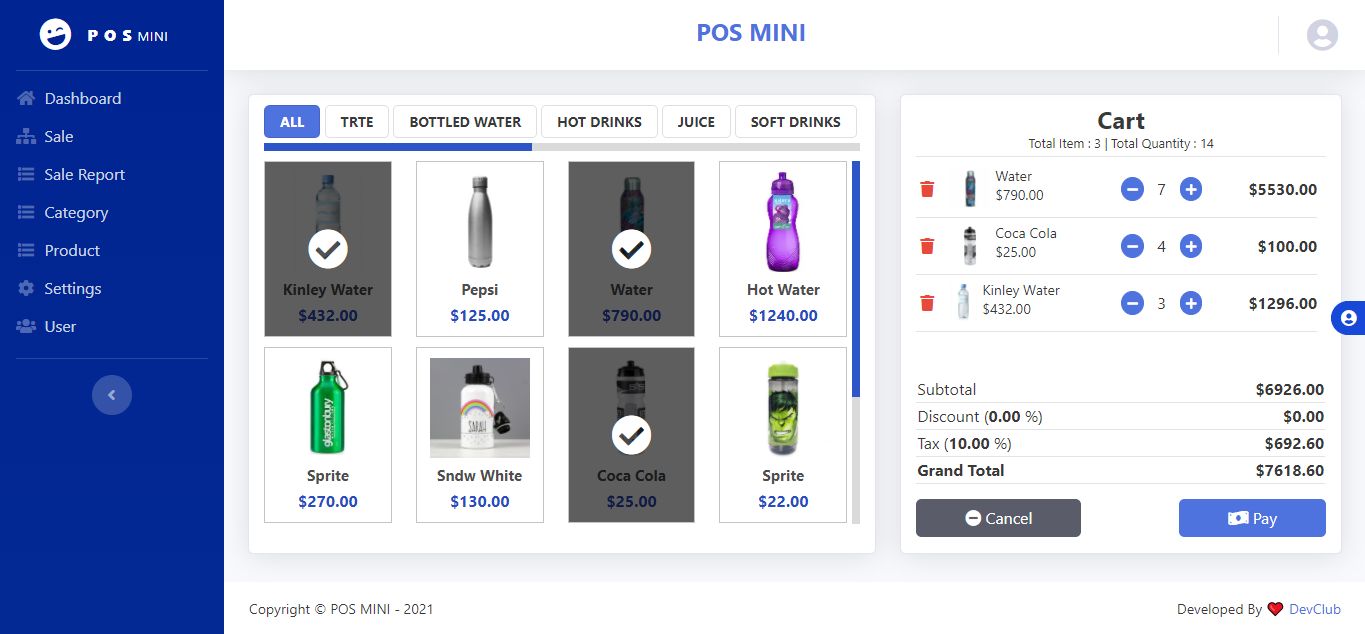
Task: Filter products by Soft Drinks tab
Action: [x=795, y=122]
